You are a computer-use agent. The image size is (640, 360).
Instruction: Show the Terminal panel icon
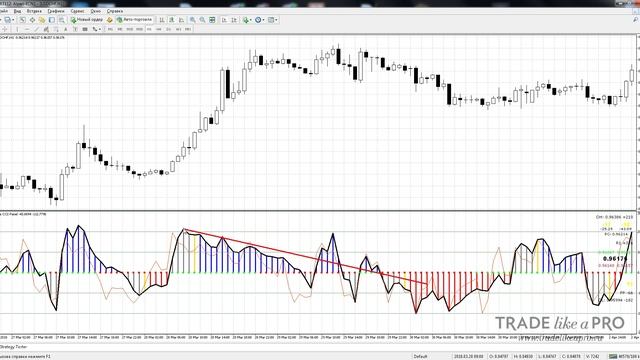pos(52,20)
